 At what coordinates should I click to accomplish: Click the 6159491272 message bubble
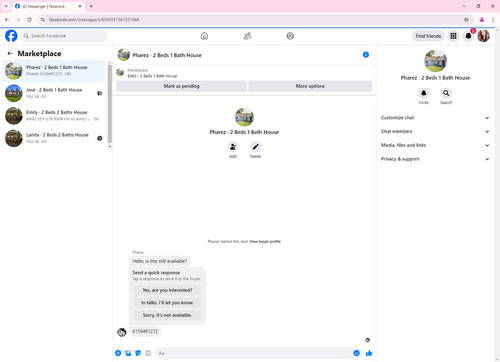point(145,331)
